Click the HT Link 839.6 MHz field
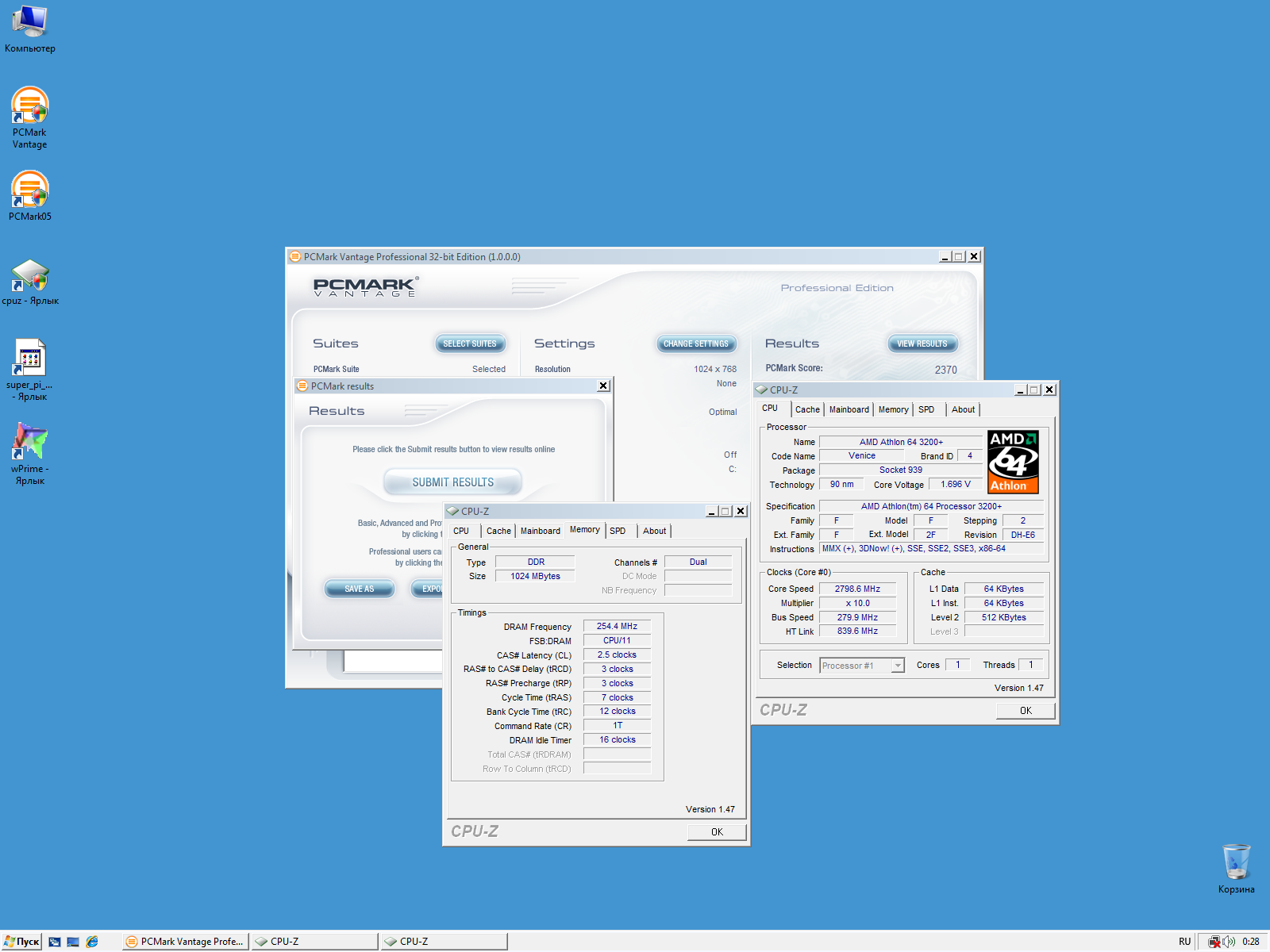1270x952 pixels. pos(857,631)
